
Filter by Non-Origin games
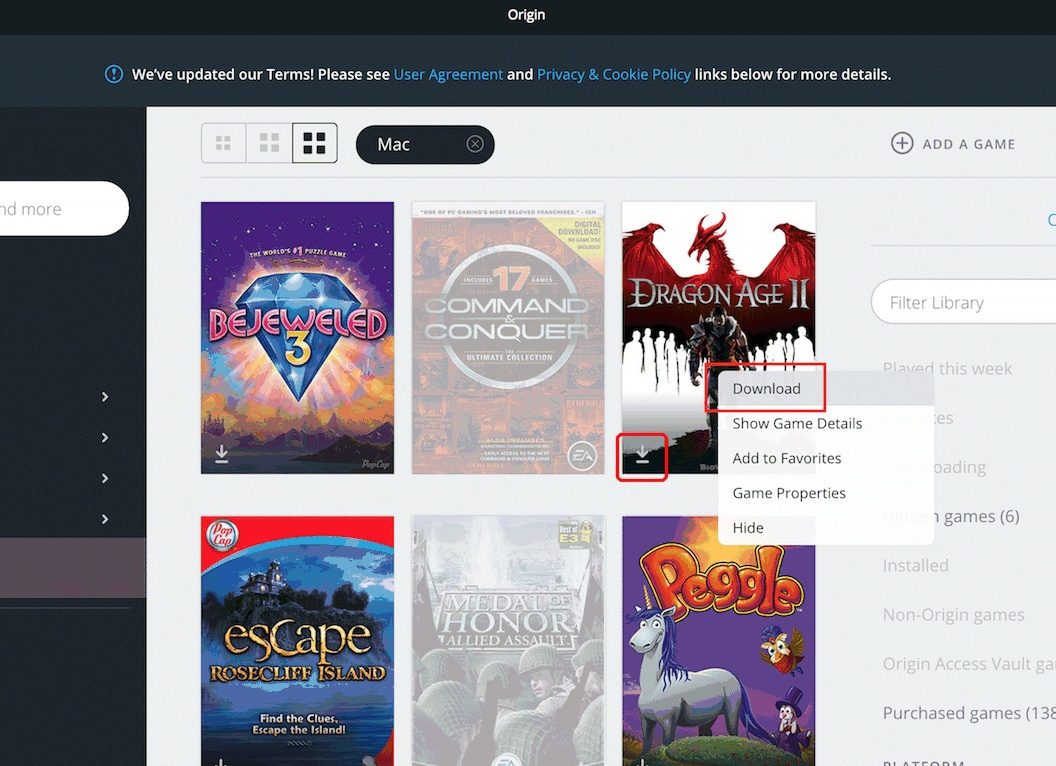(x=954, y=615)
